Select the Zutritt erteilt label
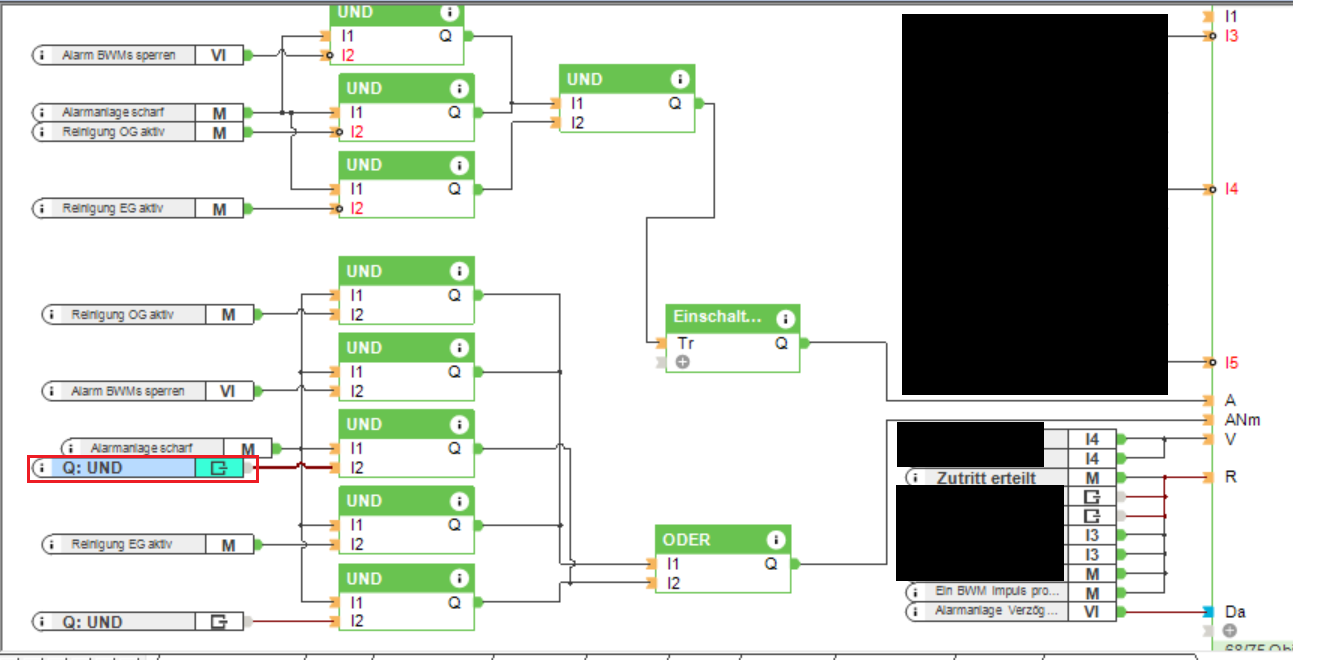The width and height of the screenshot is (1319, 660). pyautogui.click(x=986, y=478)
